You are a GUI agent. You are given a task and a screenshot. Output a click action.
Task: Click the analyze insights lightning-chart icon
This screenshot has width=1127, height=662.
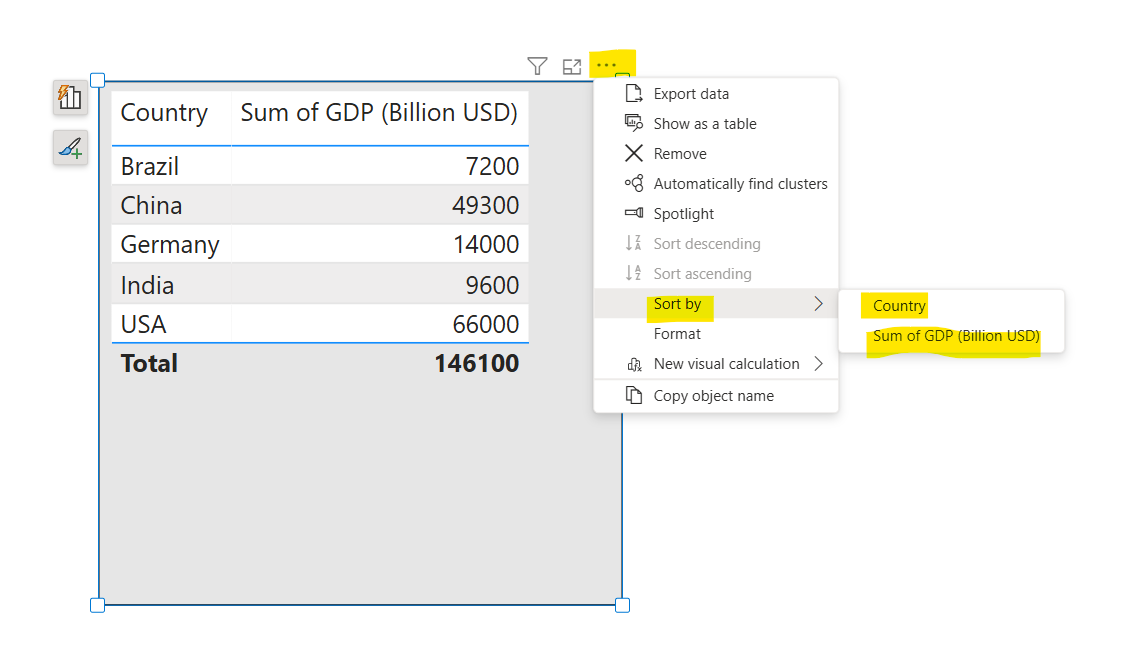tap(69, 98)
